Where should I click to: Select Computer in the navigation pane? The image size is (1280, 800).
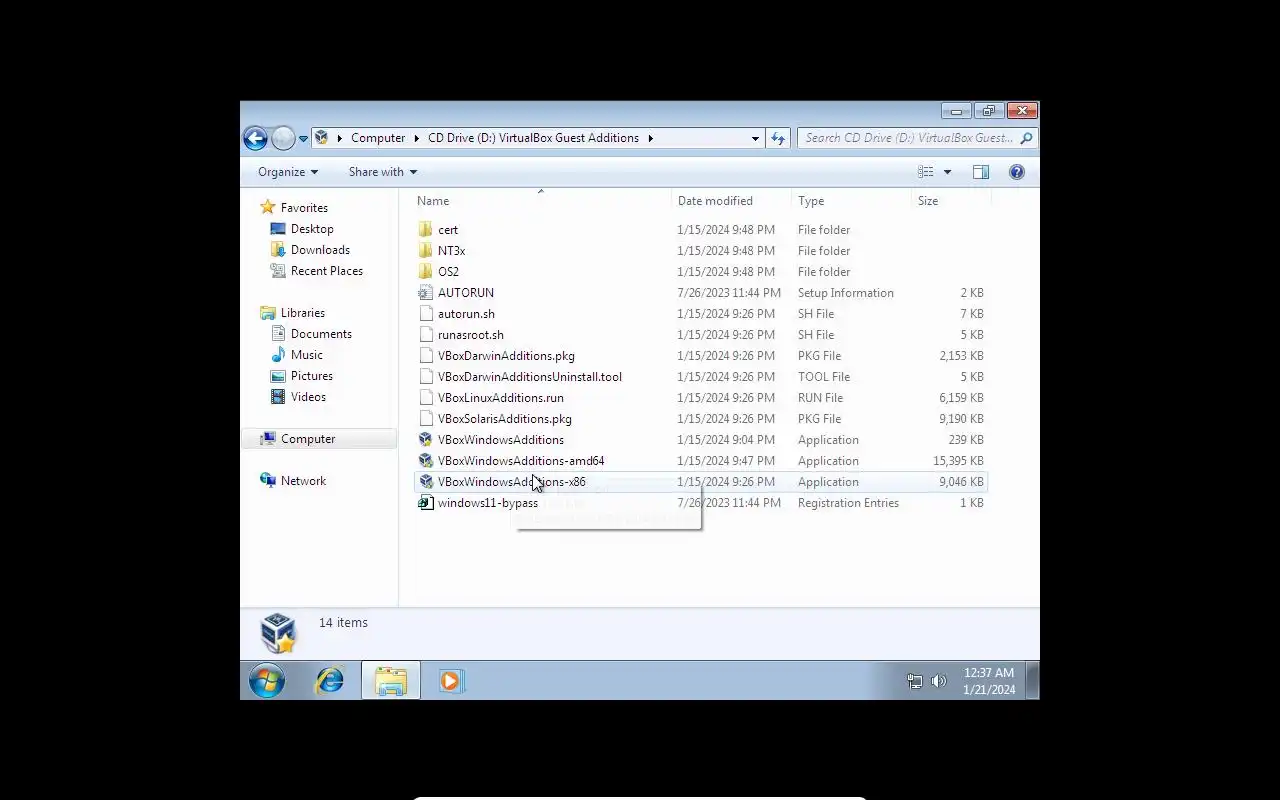[308, 439]
